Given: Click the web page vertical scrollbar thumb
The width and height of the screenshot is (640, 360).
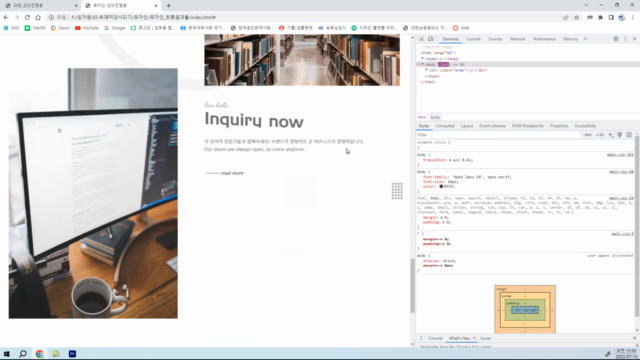Looking at the screenshot, I should click(x=412, y=286).
